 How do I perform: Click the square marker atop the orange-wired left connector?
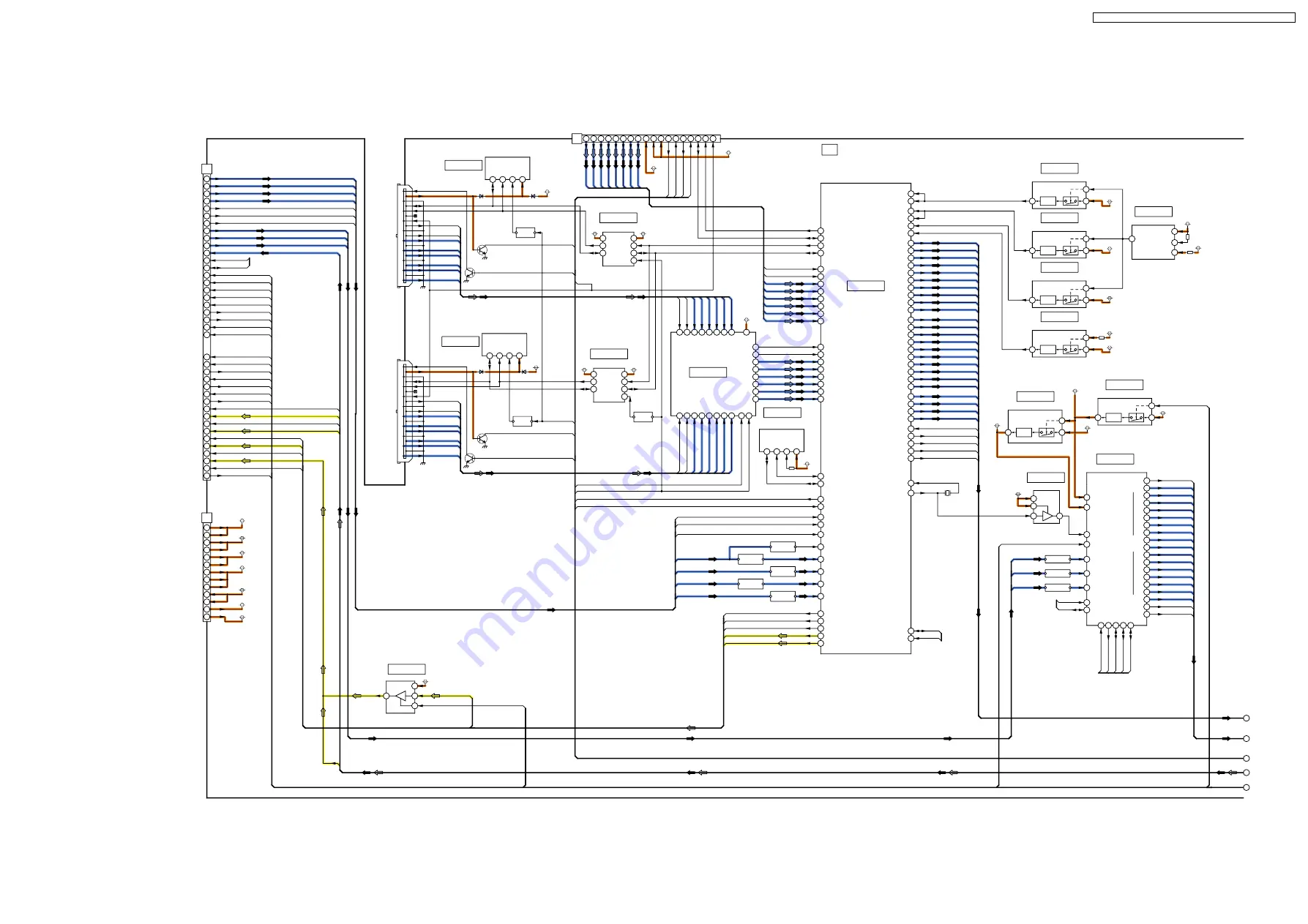[206, 518]
